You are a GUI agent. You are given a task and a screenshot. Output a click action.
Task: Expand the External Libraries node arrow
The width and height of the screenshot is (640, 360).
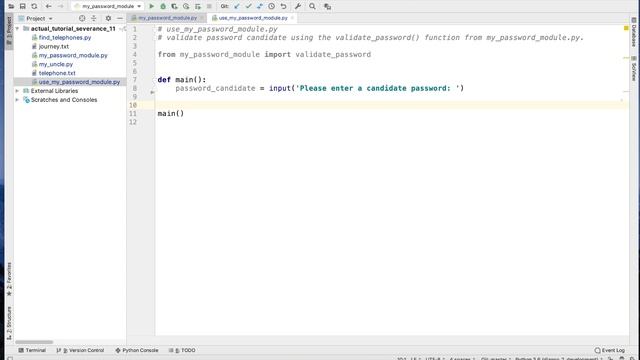18,91
